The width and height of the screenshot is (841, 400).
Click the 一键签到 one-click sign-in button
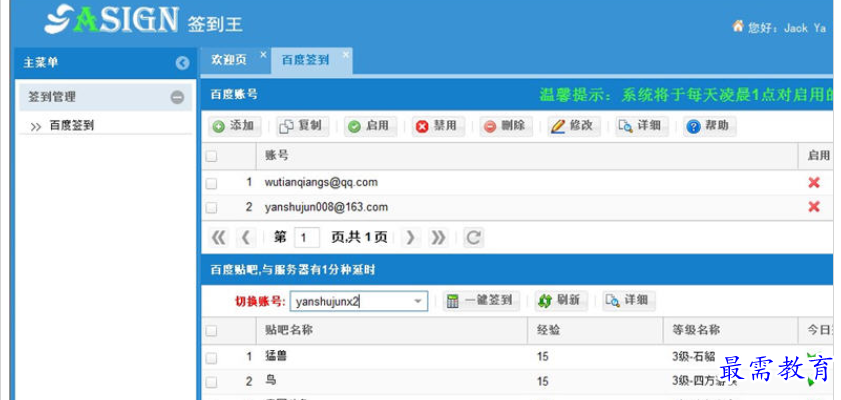click(x=481, y=300)
